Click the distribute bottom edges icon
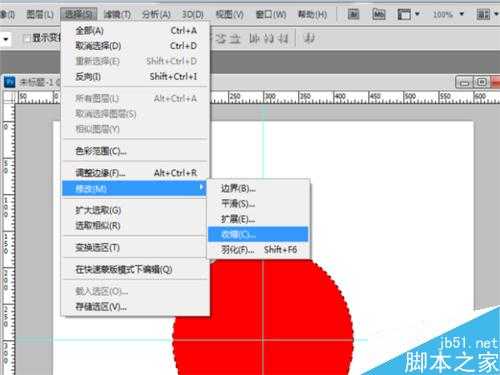This screenshot has width=500, height=375. 235,39
